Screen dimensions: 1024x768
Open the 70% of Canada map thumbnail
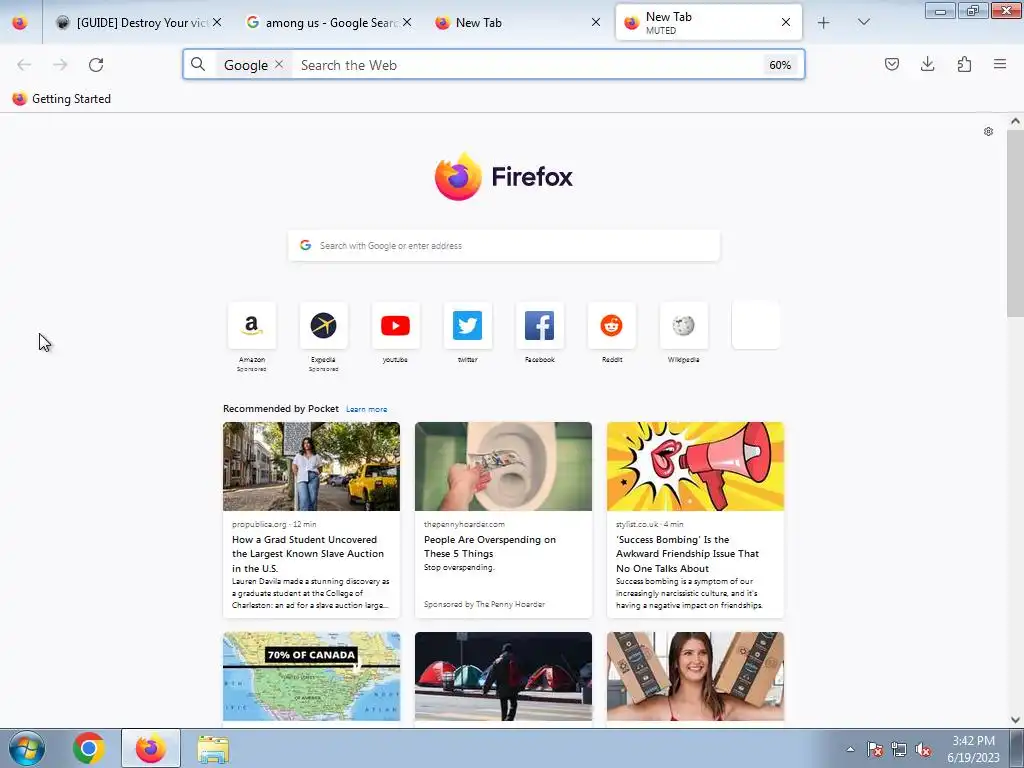coord(311,677)
